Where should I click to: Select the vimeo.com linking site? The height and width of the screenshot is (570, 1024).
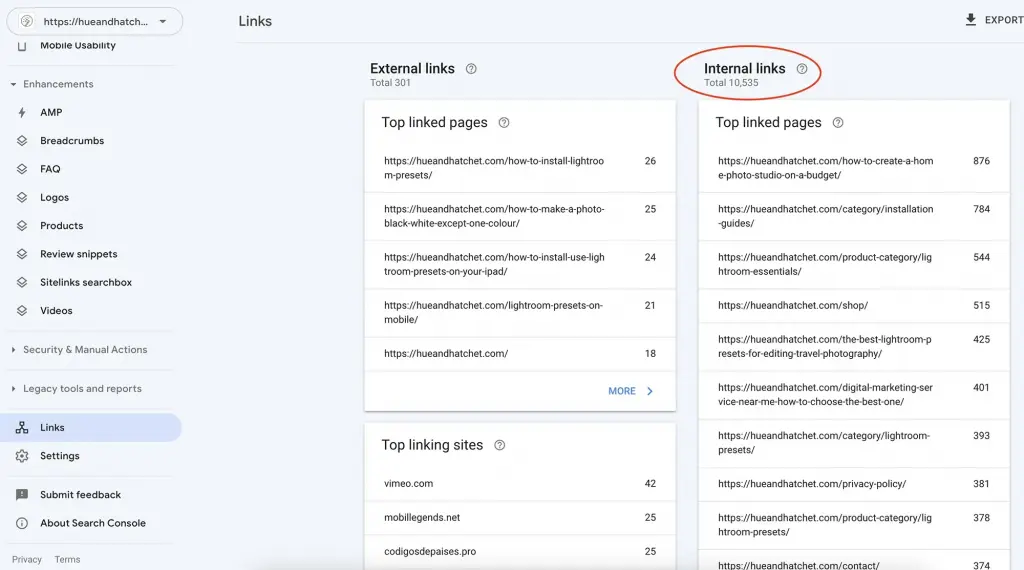520,484
